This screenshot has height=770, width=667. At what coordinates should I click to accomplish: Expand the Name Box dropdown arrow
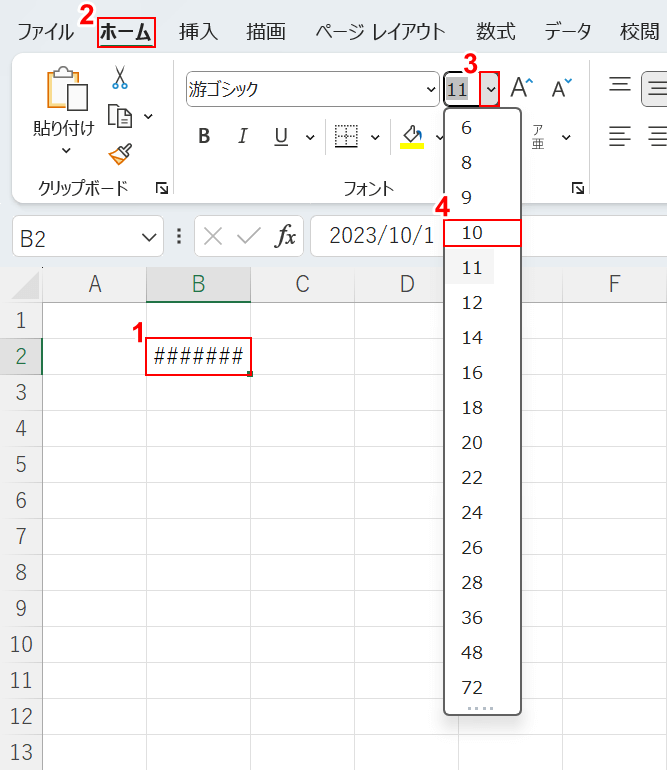pyautogui.click(x=150, y=237)
